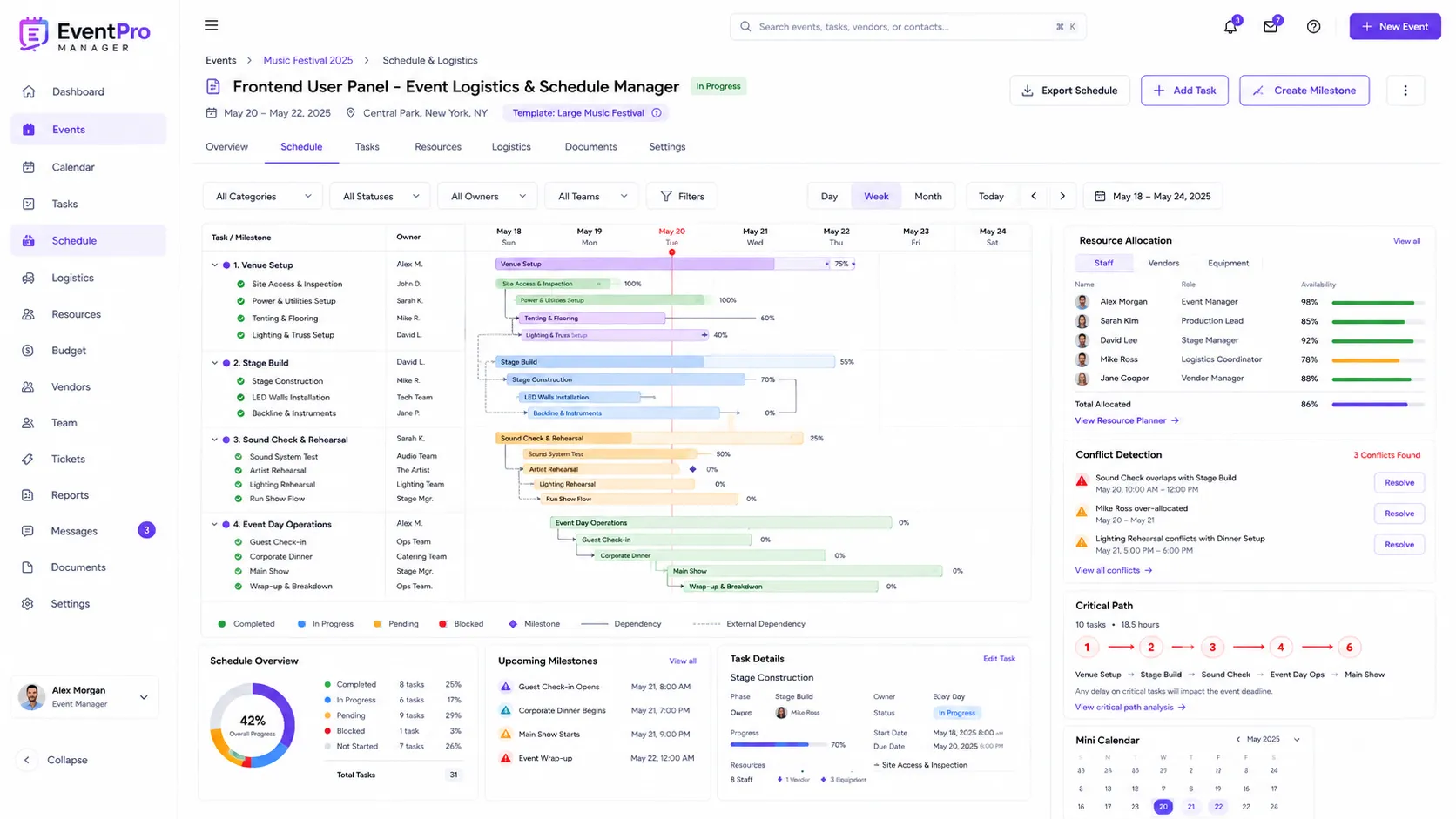Image resolution: width=1456 pixels, height=819 pixels.
Task: Select the Vendors tab in Resource Allocation
Action: 1163,263
